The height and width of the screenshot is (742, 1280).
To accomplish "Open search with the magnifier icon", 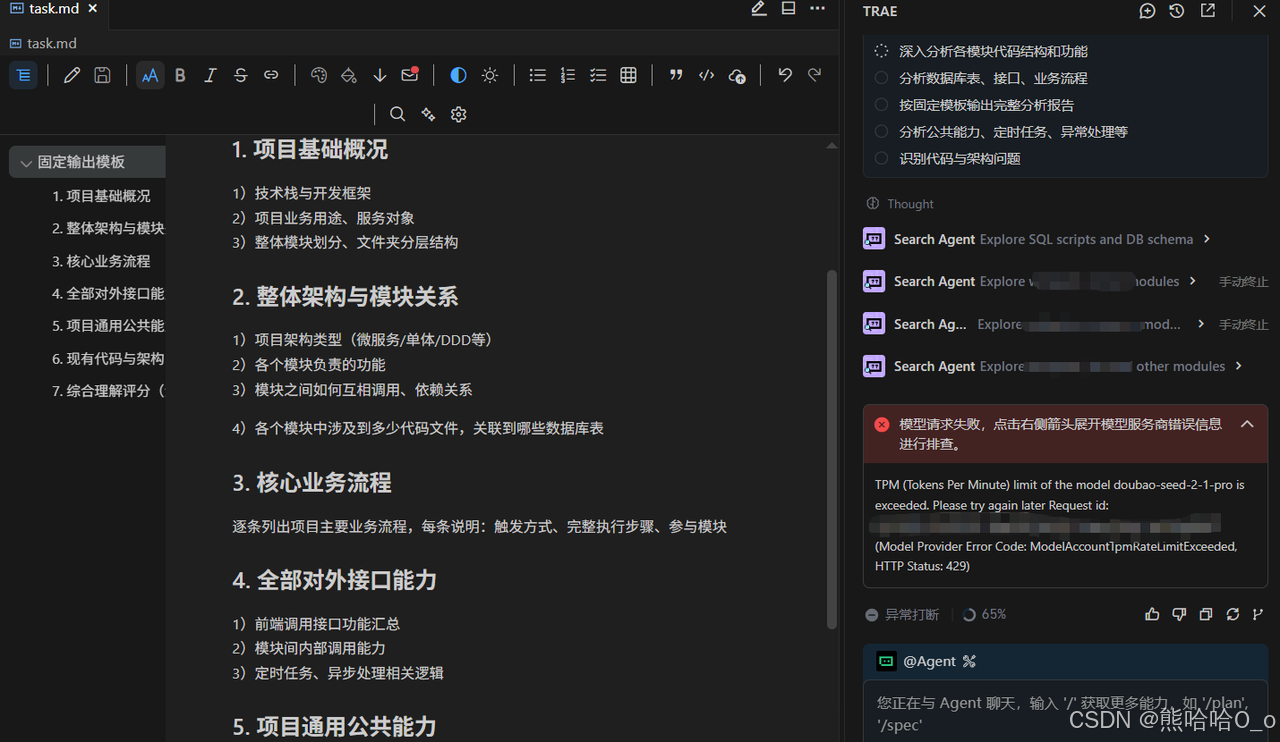I will pyautogui.click(x=397, y=114).
